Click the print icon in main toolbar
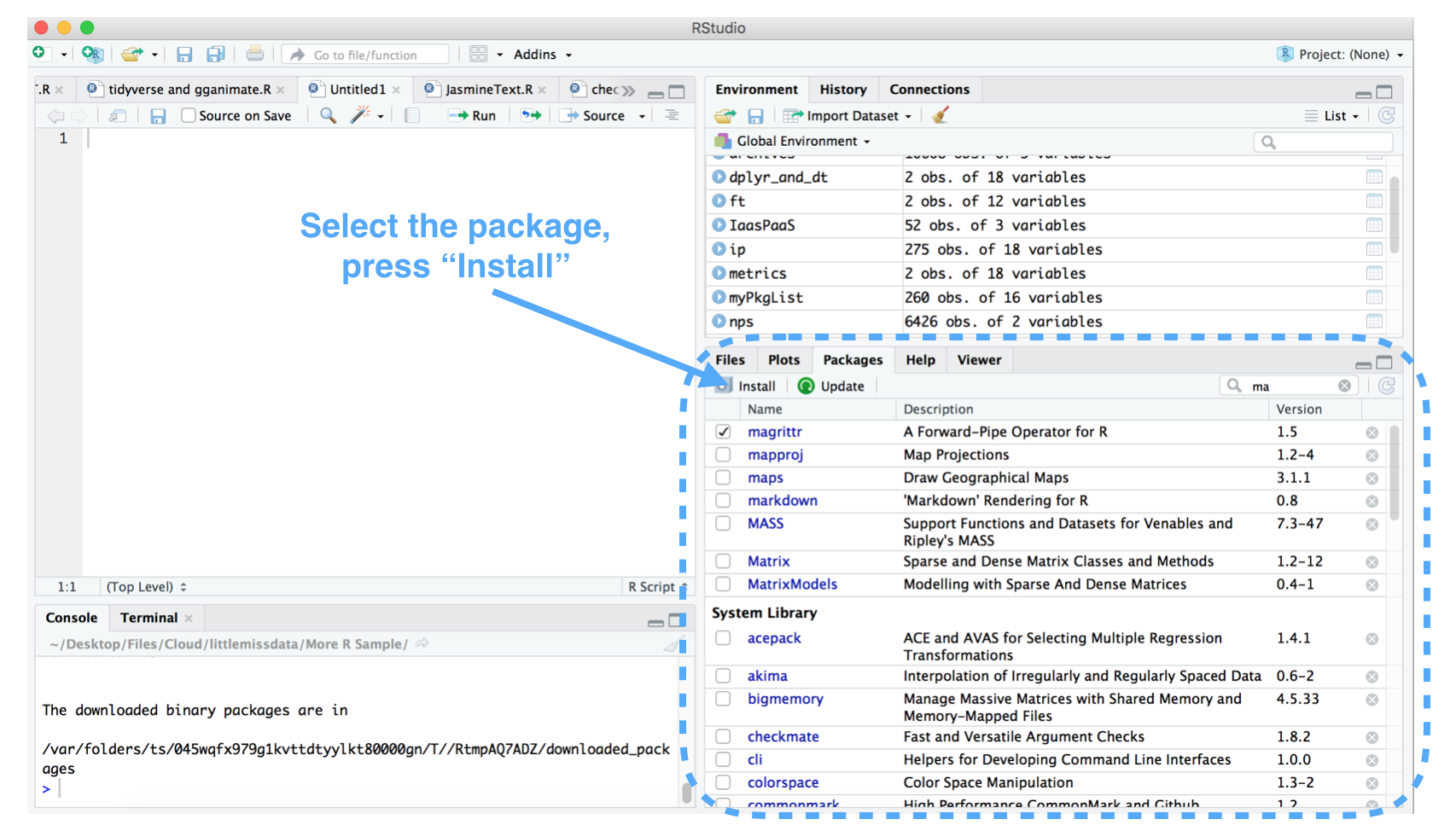The height and width of the screenshot is (831, 1456). 254,54
